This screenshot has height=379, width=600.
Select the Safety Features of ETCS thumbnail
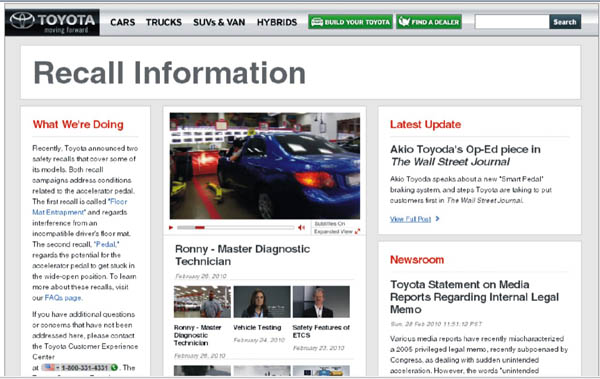(x=321, y=302)
